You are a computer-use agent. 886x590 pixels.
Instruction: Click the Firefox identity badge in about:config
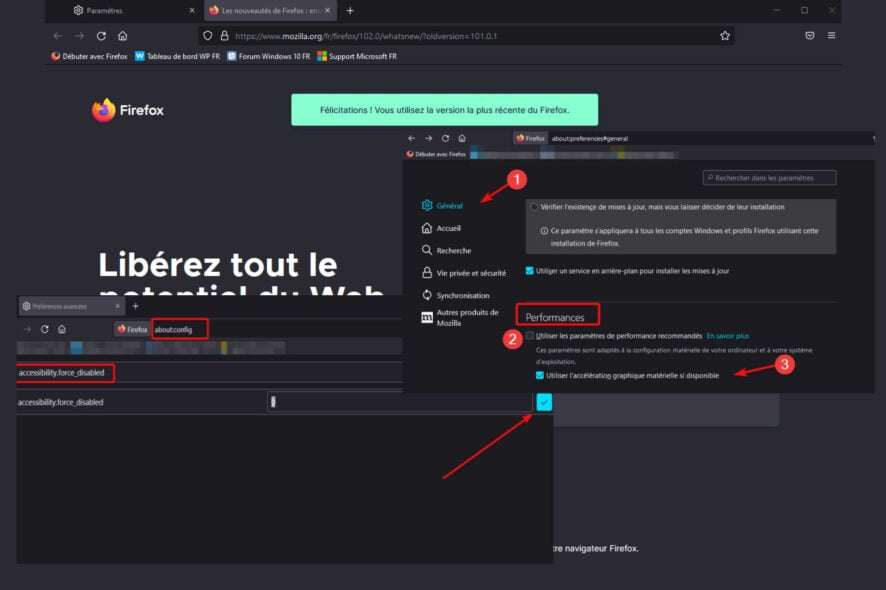click(x=133, y=329)
